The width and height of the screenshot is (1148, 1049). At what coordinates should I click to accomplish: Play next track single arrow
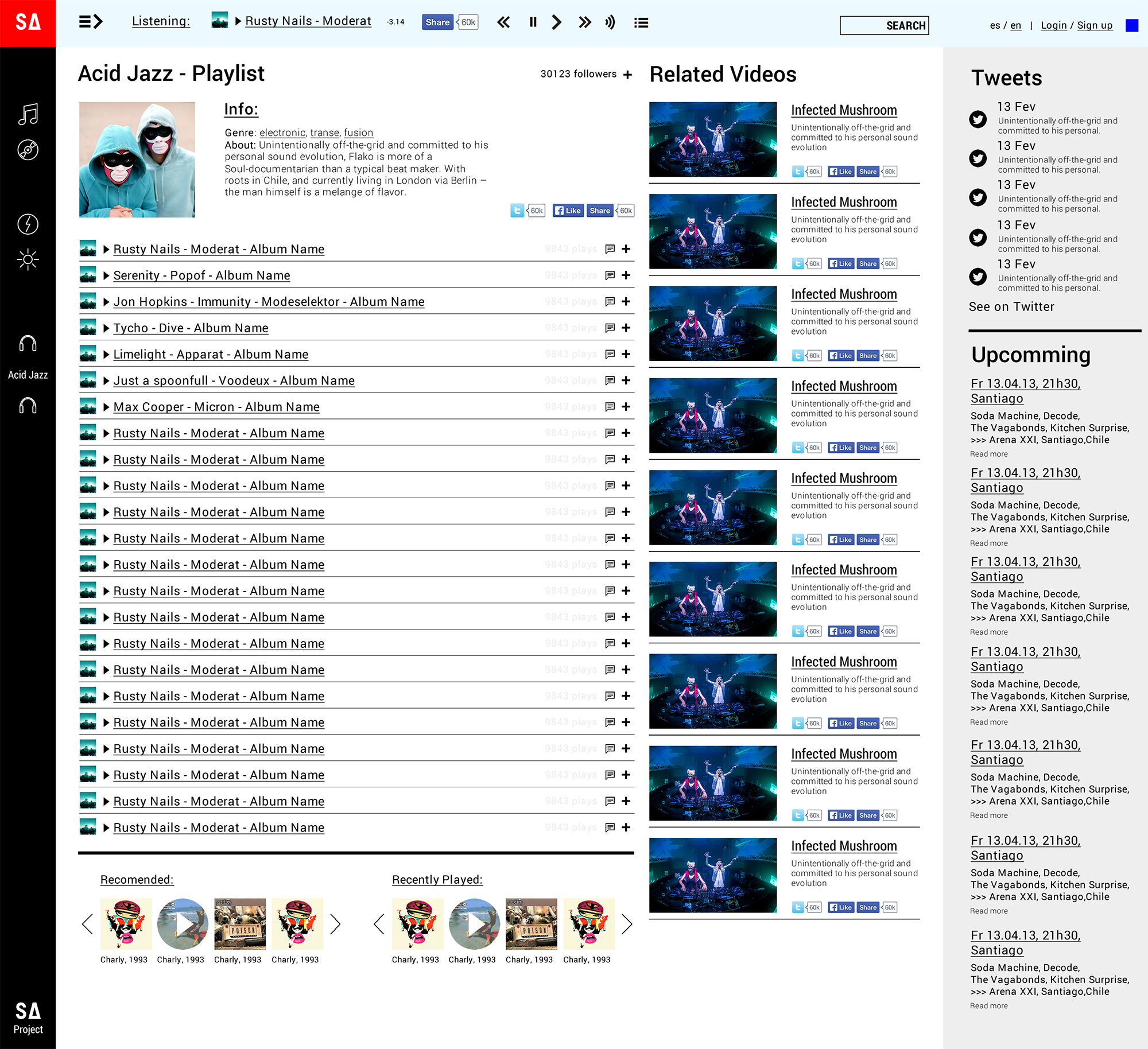coord(556,22)
